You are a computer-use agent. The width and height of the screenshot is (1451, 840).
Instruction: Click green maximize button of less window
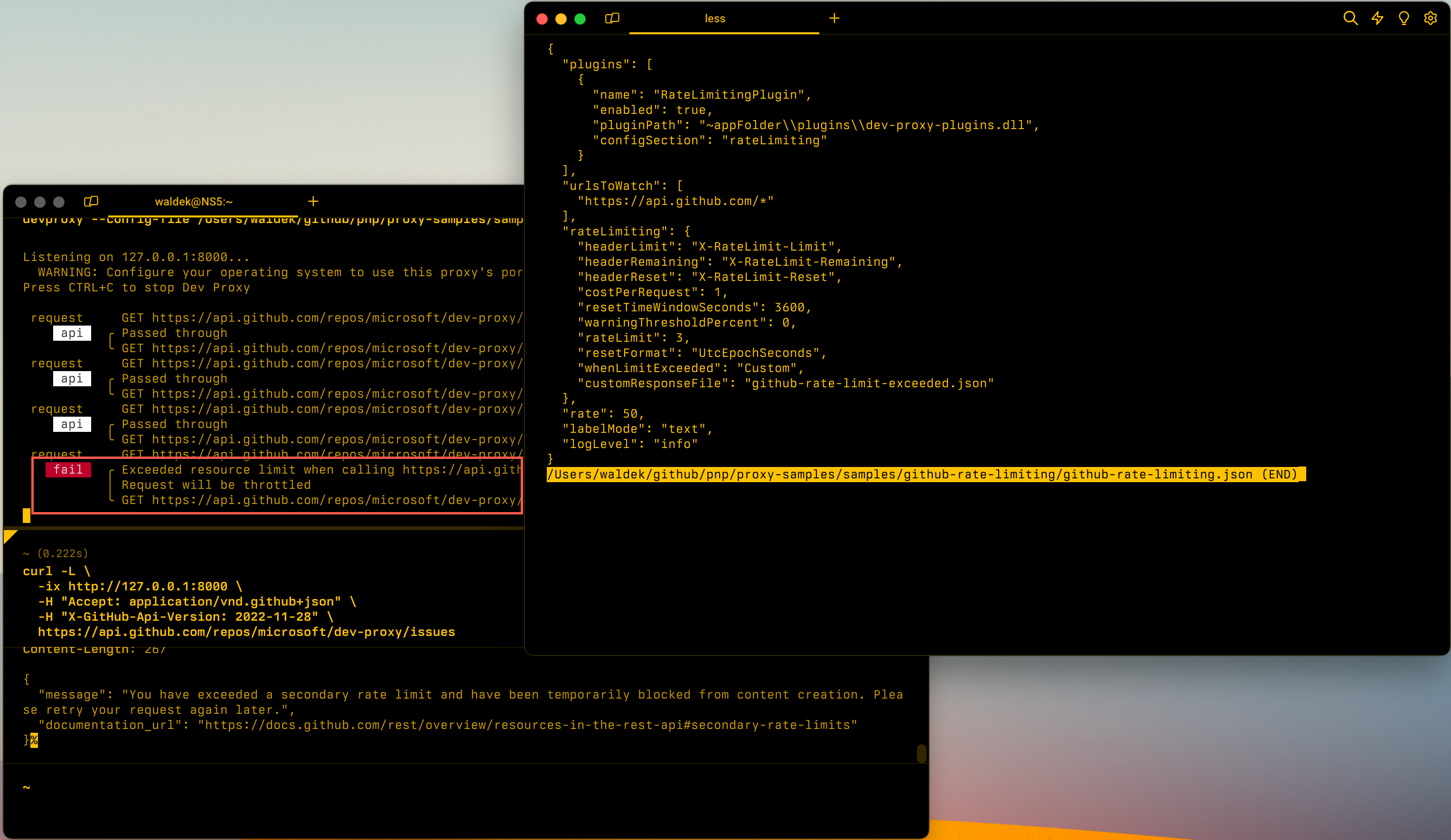click(x=580, y=19)
